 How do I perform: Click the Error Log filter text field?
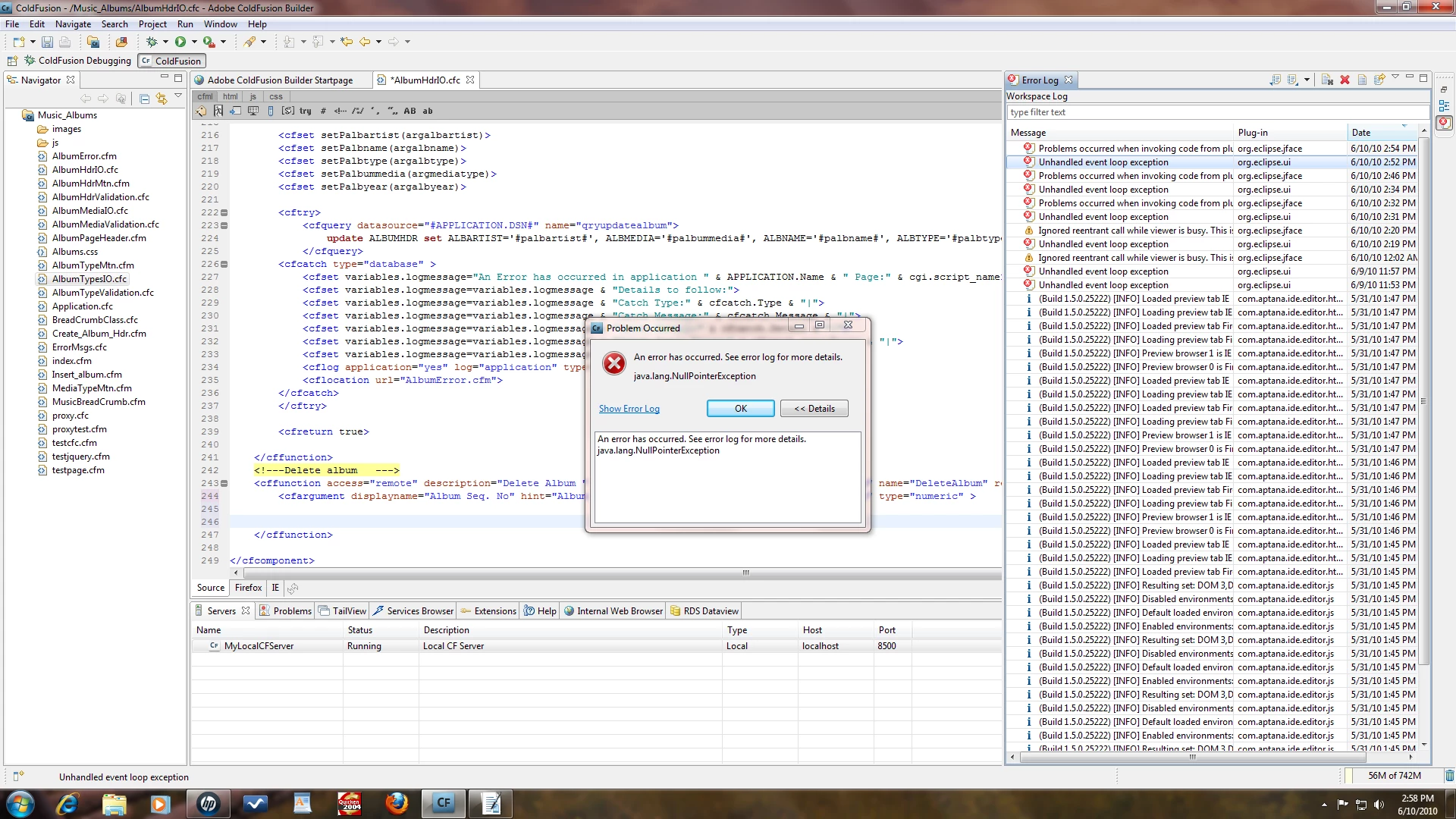pyautogui.click(x=1213, y=112)
